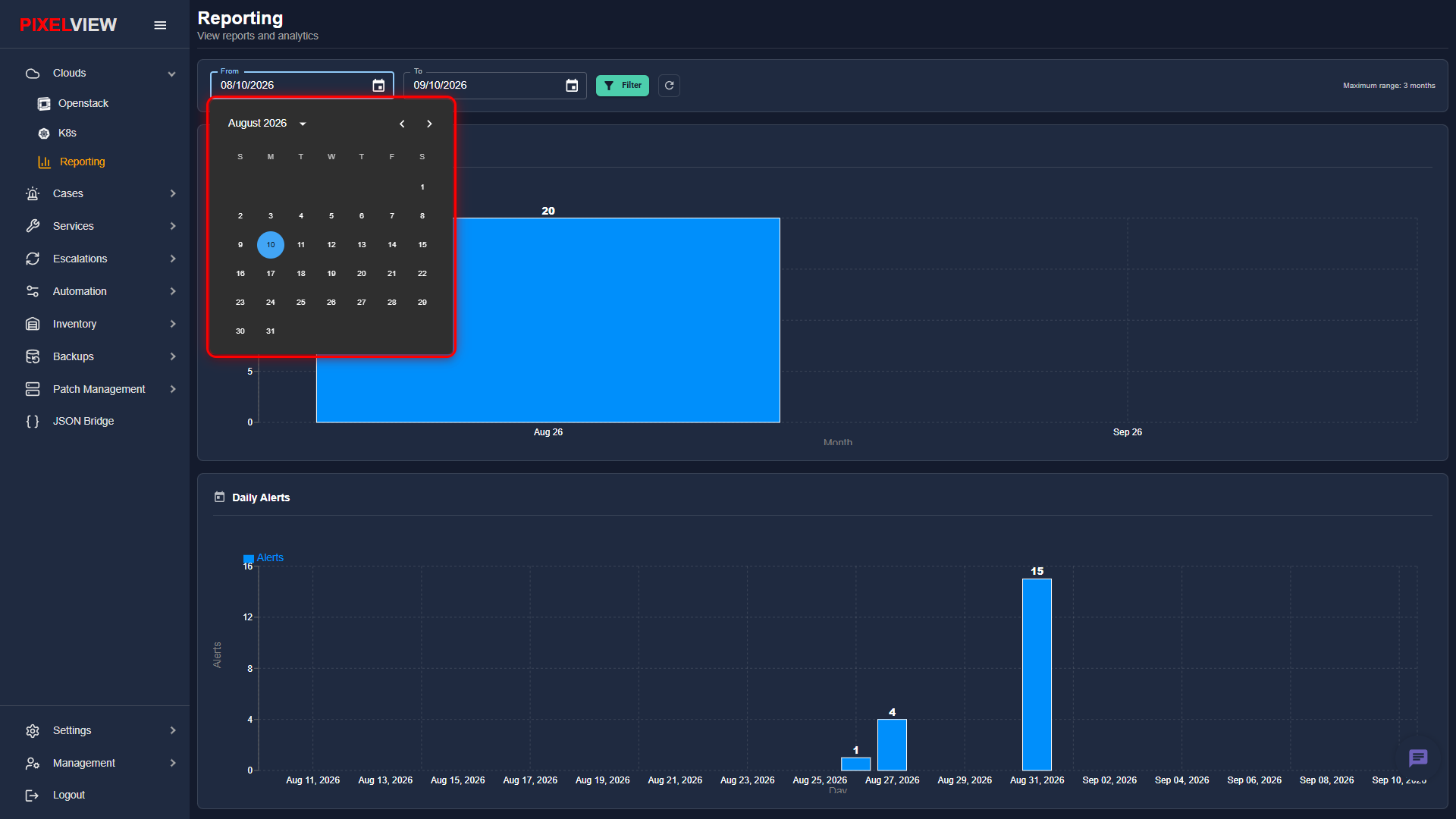Click the Backups database icon
The image size is (1456, 819).
click(33, 356)
